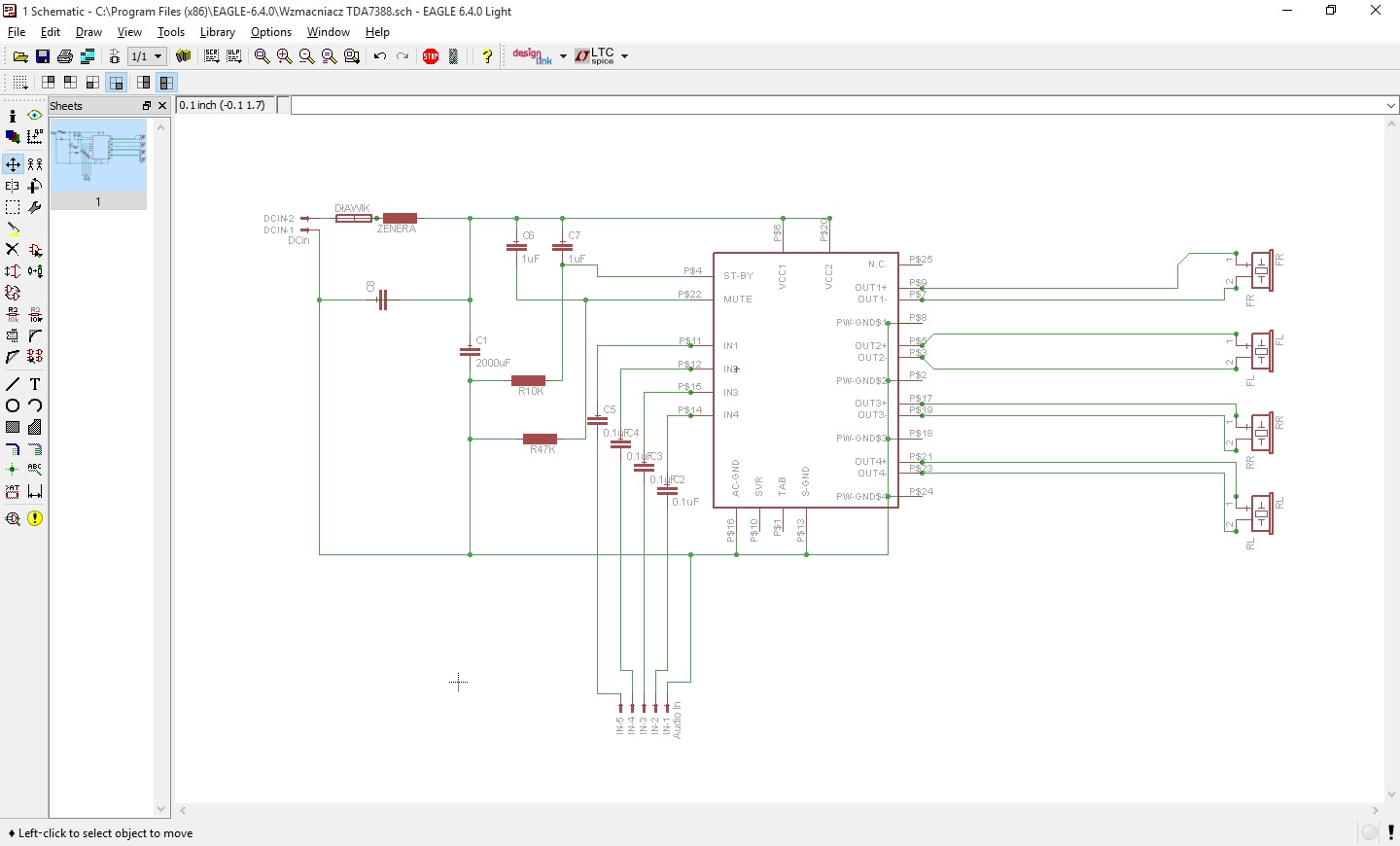Select the Info tool
This screenshot has height=846, width=1400.
[13, 116]
